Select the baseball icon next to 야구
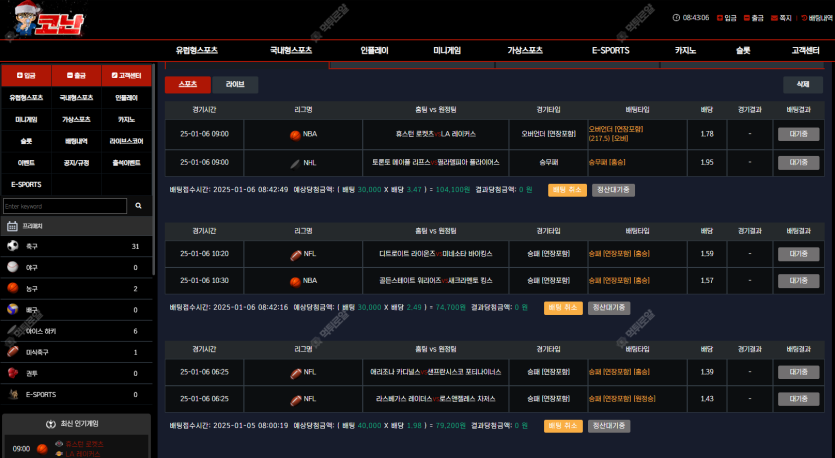 13,267
